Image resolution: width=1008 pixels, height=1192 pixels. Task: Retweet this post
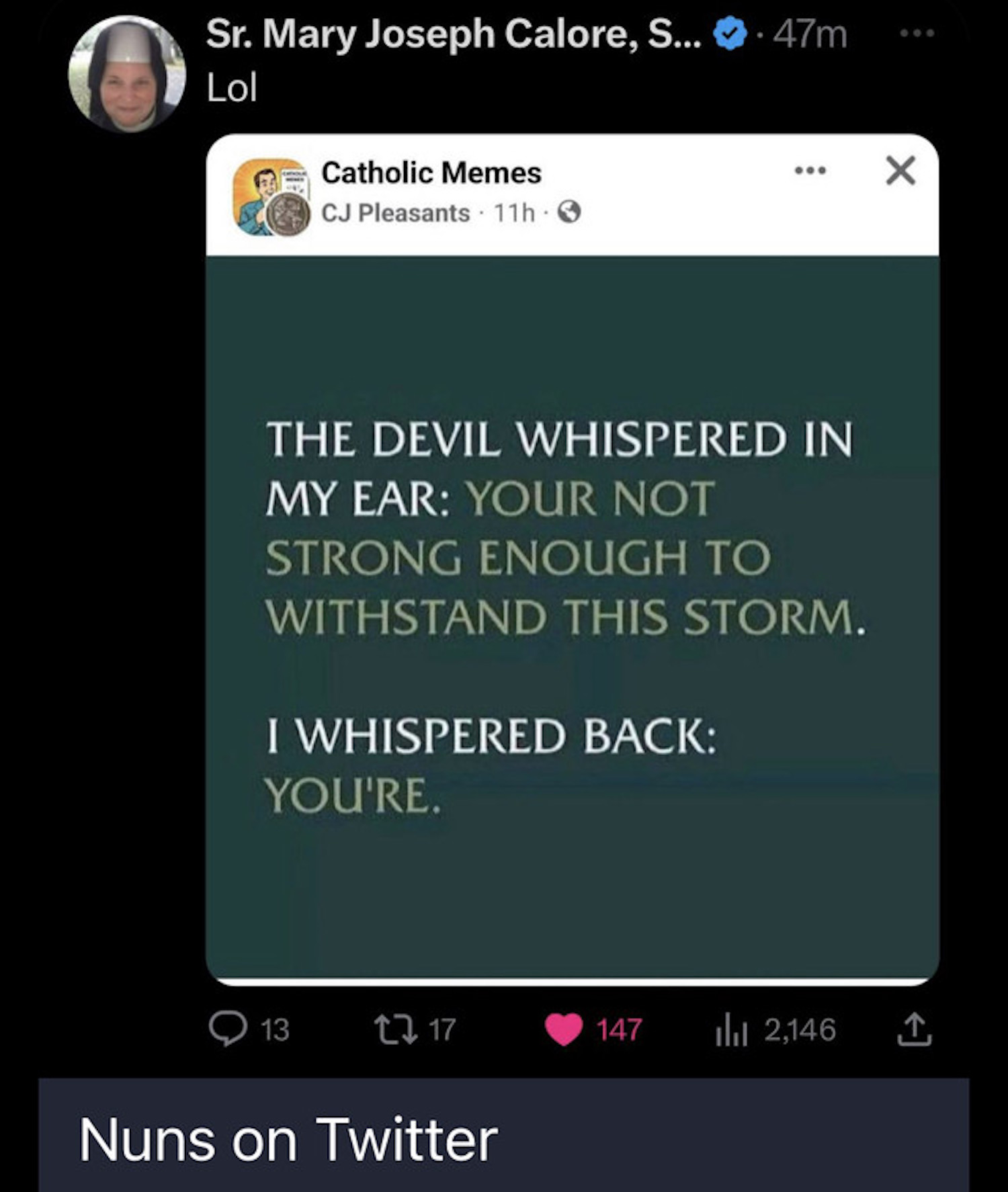tap(396, 1029)
